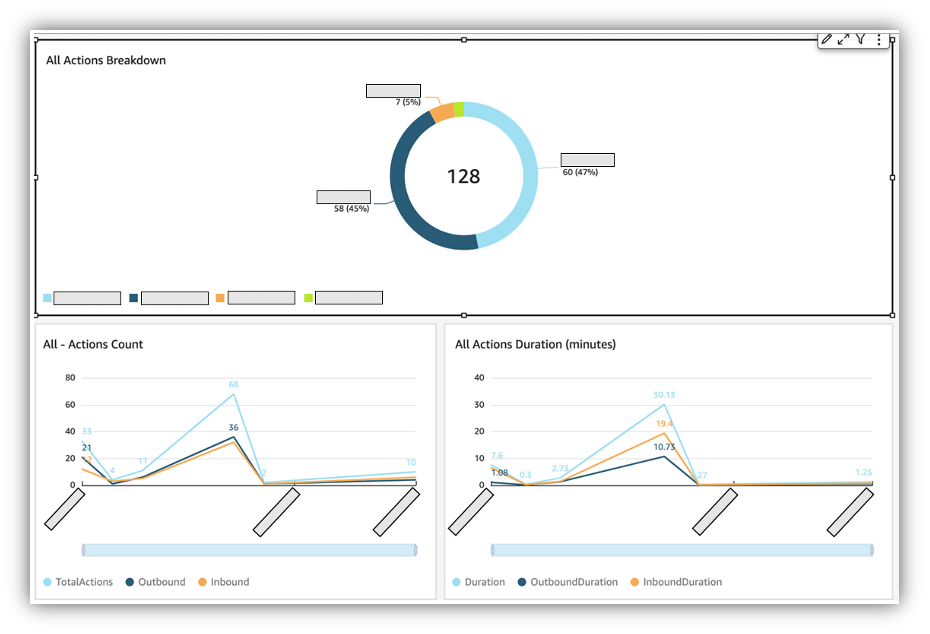Open the three-dot options menu
The width and height of the screenshot is (930, 634).
tap(879, 40)
